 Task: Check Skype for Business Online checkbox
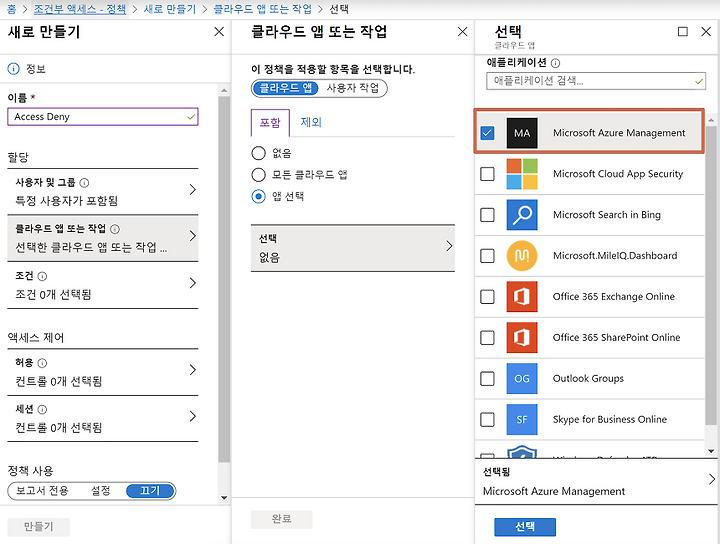487,419
